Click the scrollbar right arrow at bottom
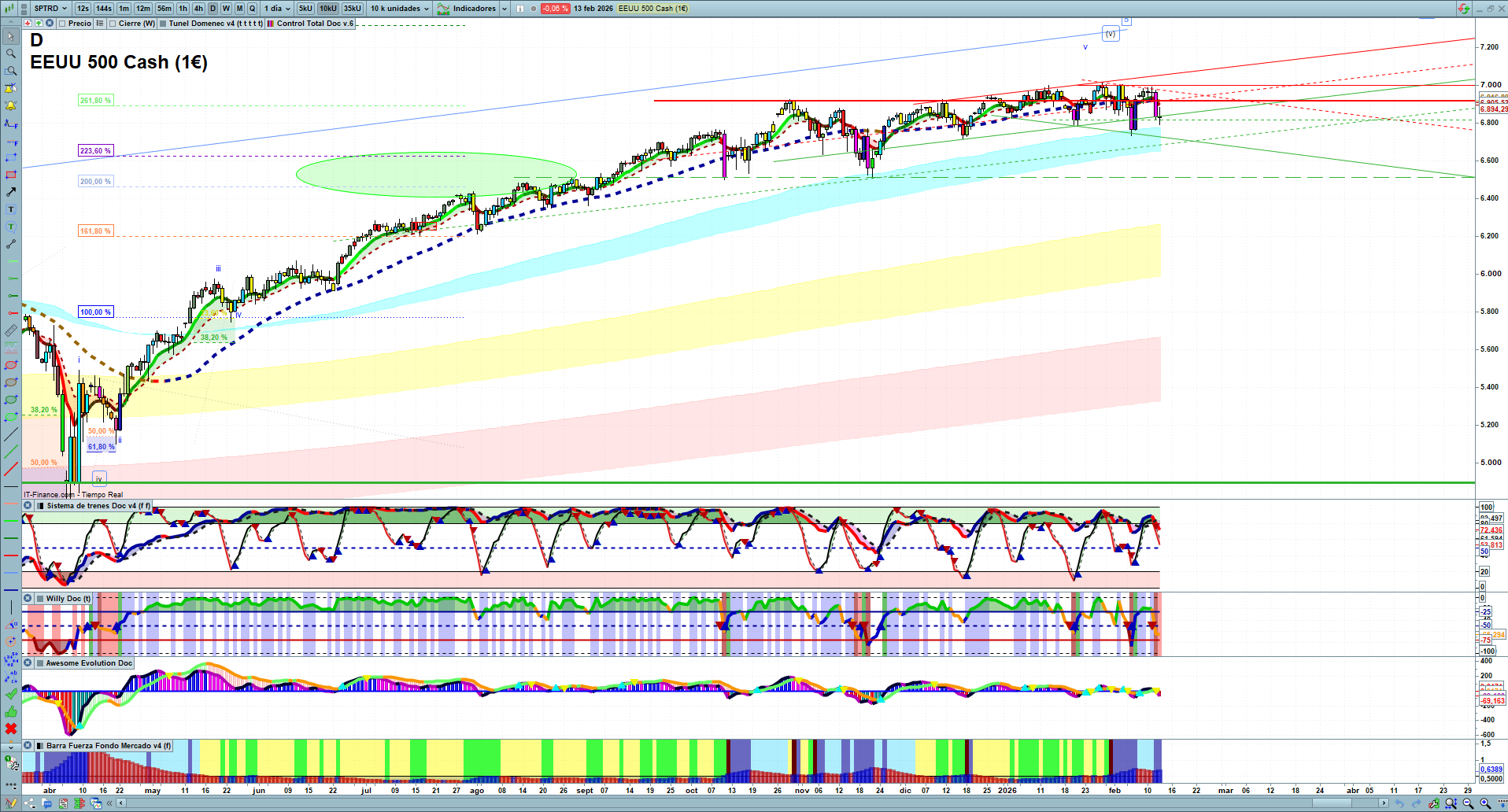Screen dimensions: 1508x812 [x=1385, y=803]
